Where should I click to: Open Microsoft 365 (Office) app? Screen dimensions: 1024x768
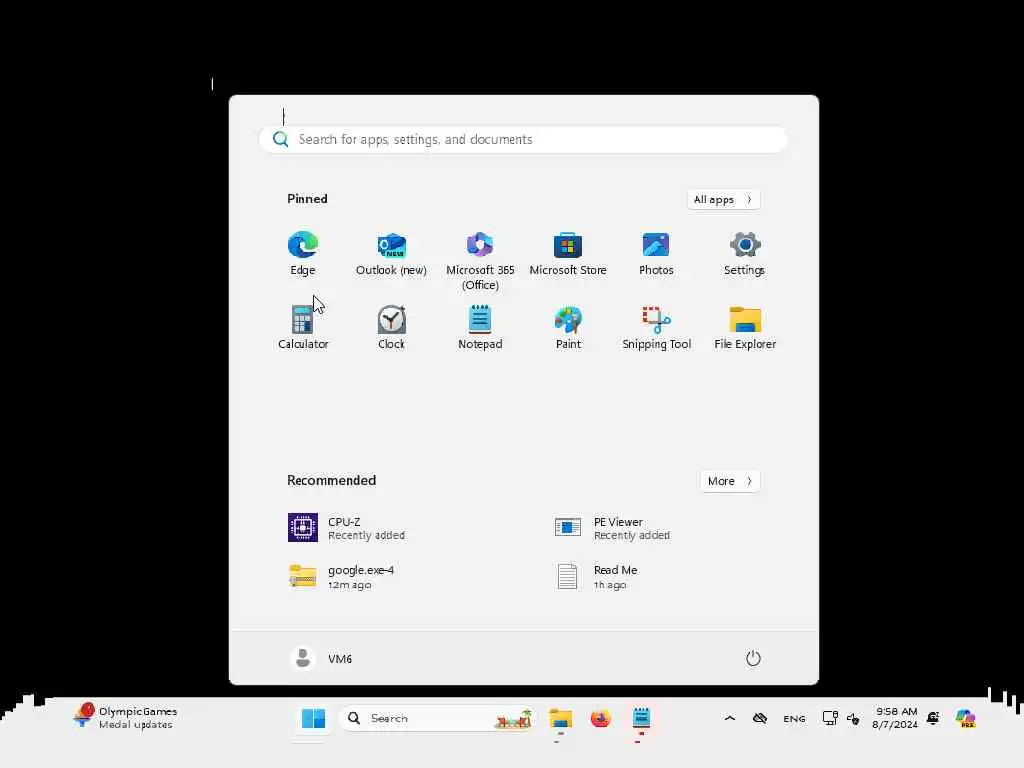pos(480,260)
